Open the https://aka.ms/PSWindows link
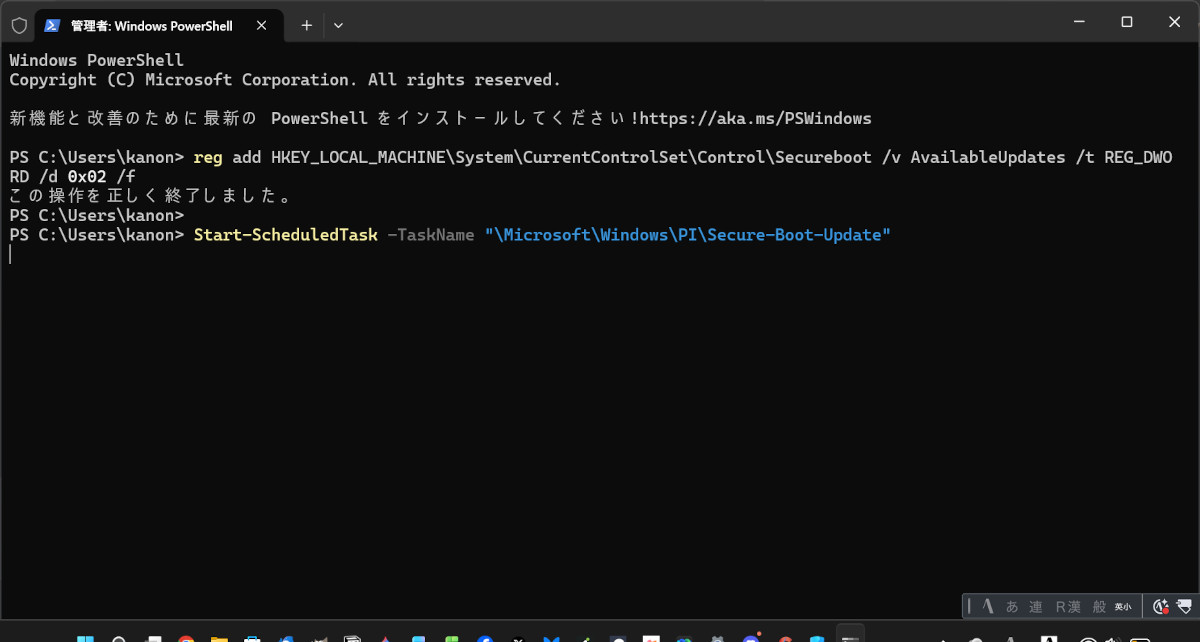Image resolution: width=1200 pixels, height=642 pixels. pos(755,118)
